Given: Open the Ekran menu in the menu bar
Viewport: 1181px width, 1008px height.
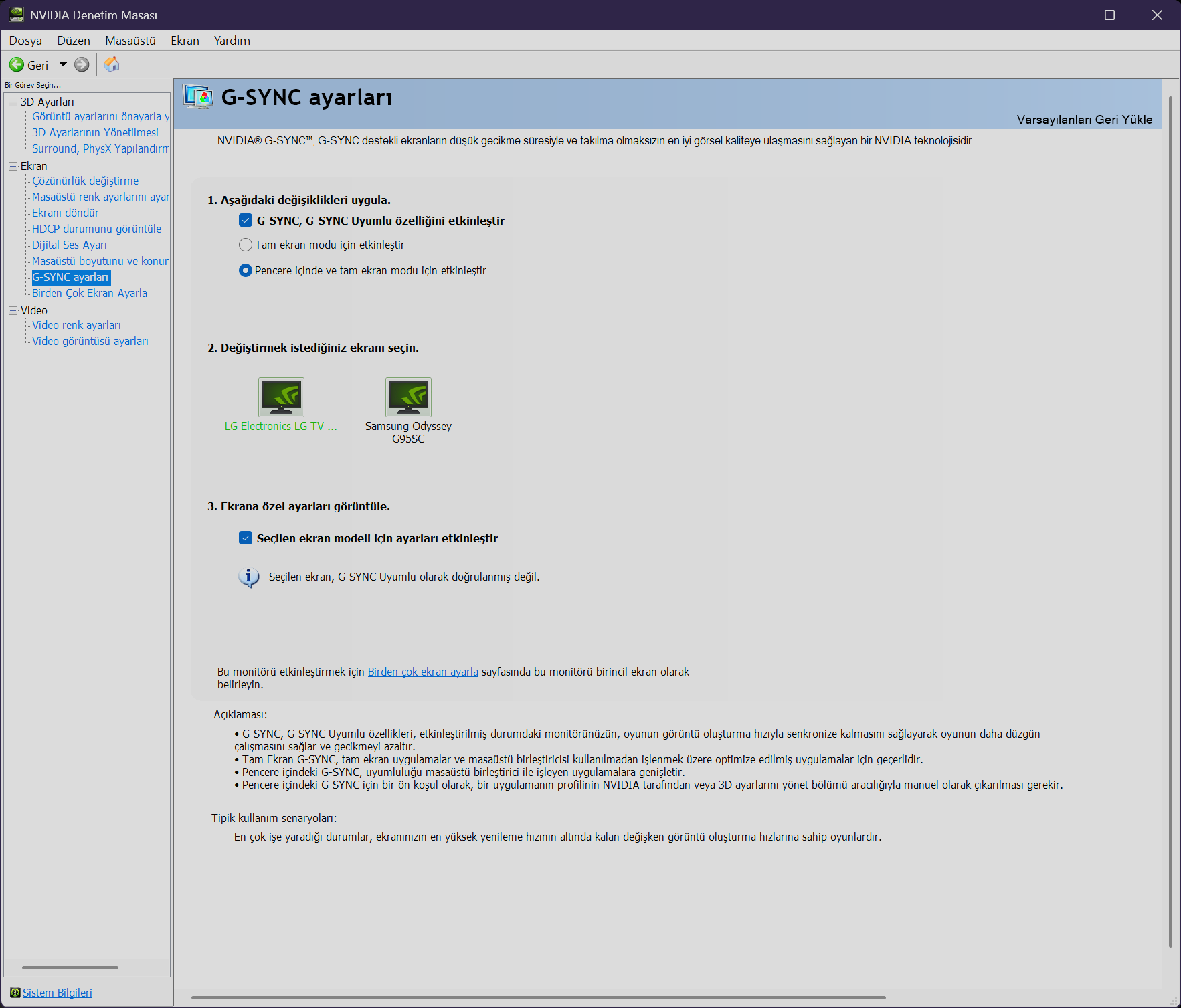Looking at the screenshot, I should point(185,41).
